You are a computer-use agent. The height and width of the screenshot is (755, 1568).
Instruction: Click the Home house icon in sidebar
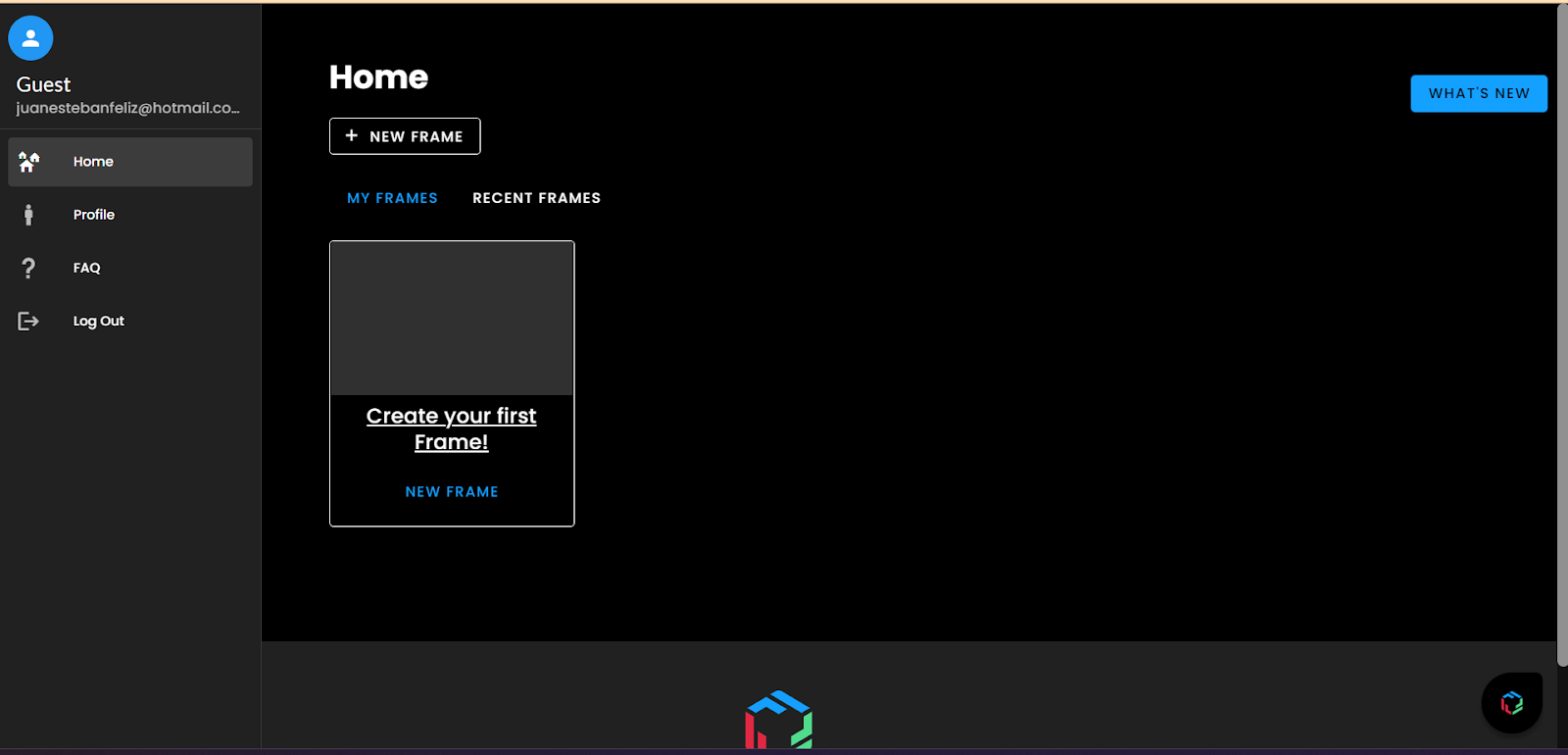pyautogui.click(x=29, y=162)
